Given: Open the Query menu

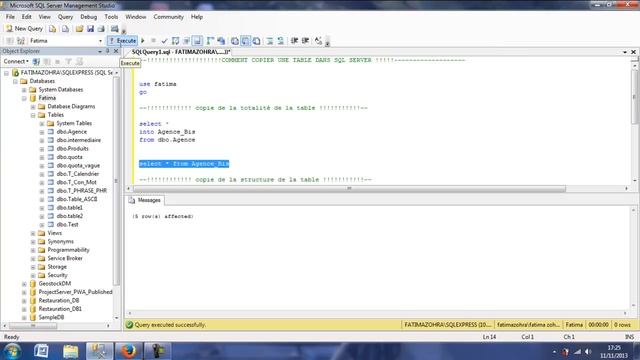Looking at the screenshot, I should [x=65, y=17].
